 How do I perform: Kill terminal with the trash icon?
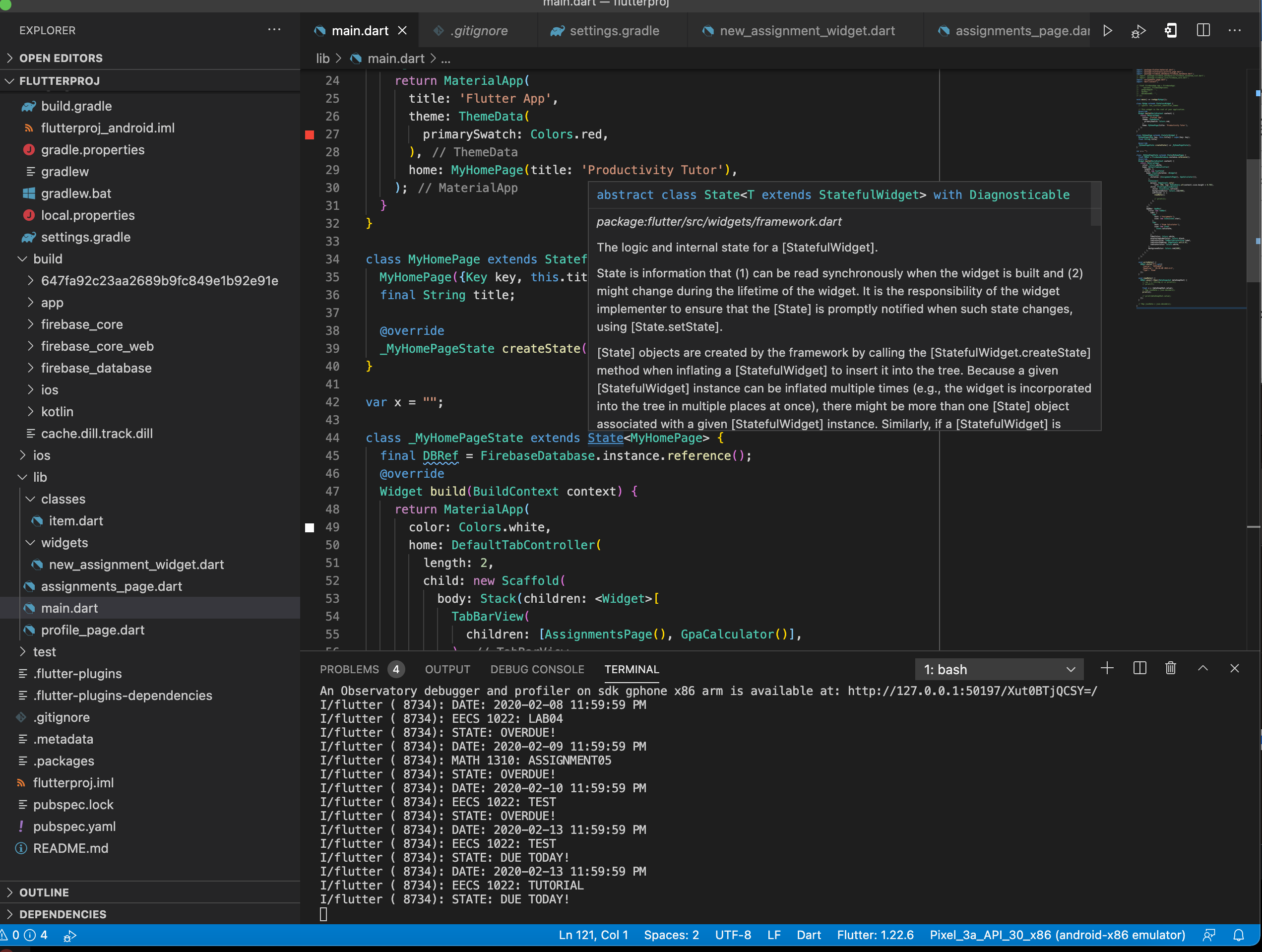[1171, 669]
